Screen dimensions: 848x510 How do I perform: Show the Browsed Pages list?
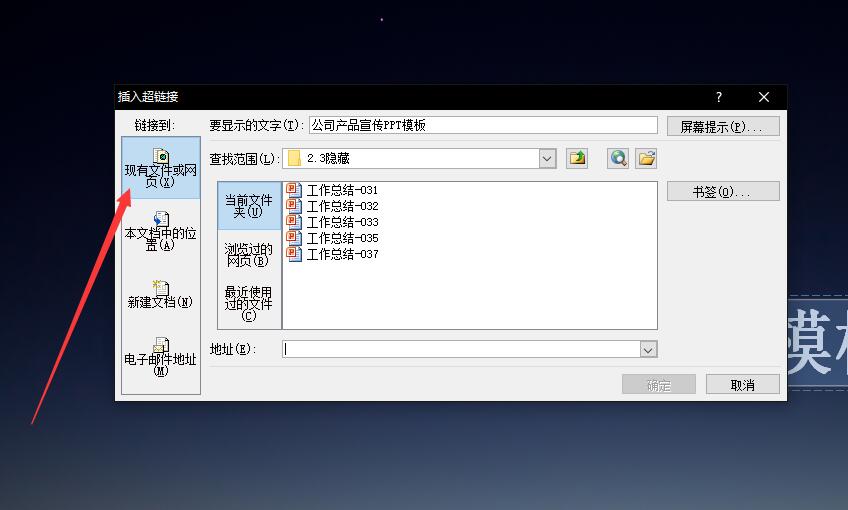click(249, 255)
